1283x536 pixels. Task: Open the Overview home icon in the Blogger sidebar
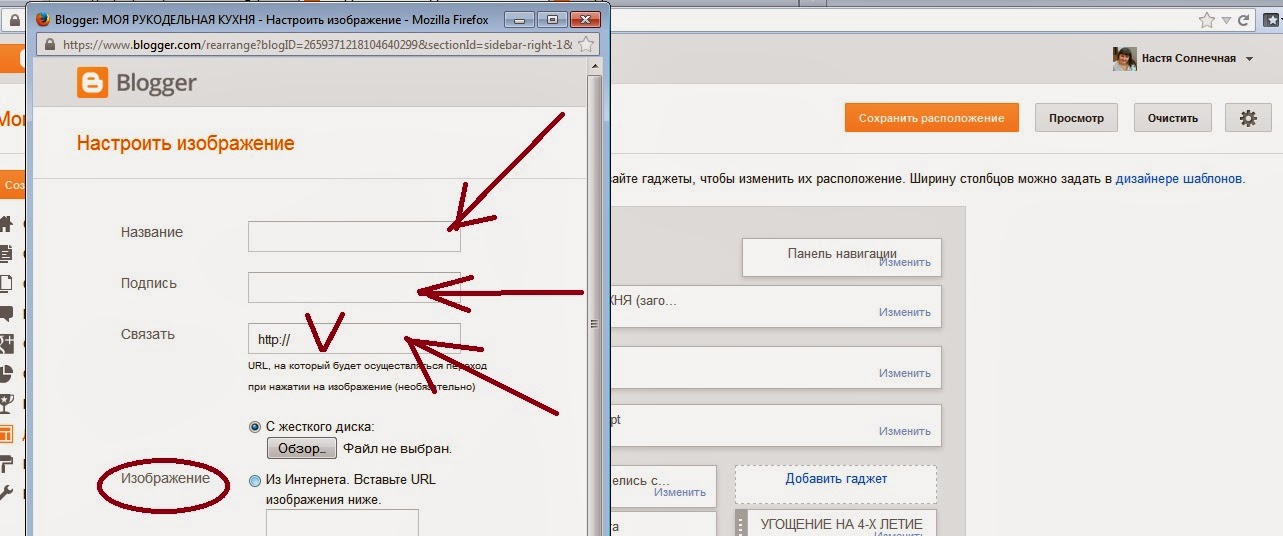(x=6, y=222)
